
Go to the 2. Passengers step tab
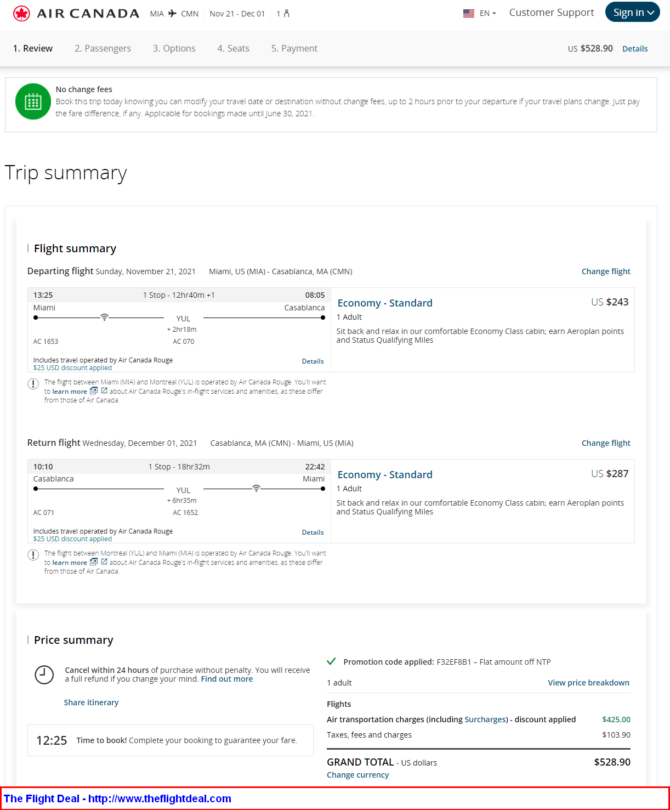click(103, 49)
